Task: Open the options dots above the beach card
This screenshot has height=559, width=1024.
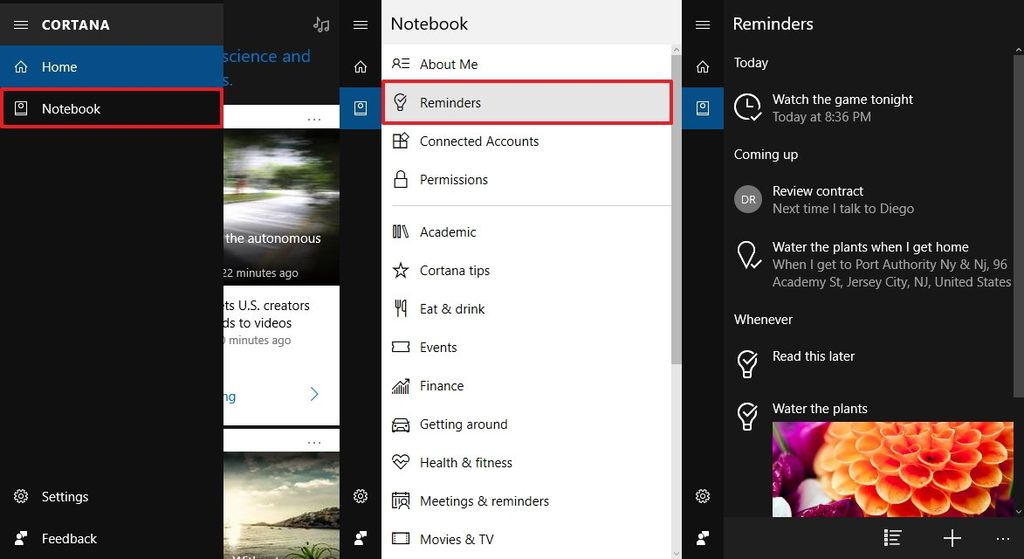Action: (314, 442)
